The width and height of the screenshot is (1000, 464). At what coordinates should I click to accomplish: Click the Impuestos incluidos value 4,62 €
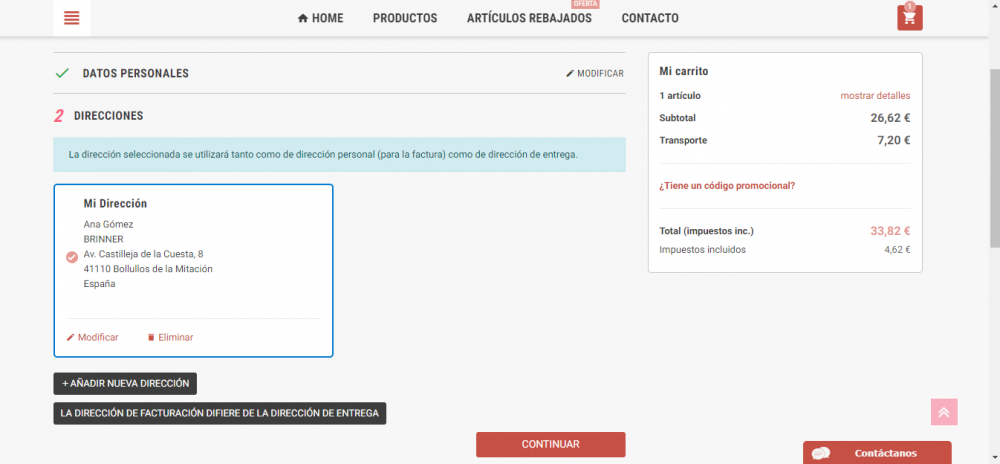[x=897, y=250]
